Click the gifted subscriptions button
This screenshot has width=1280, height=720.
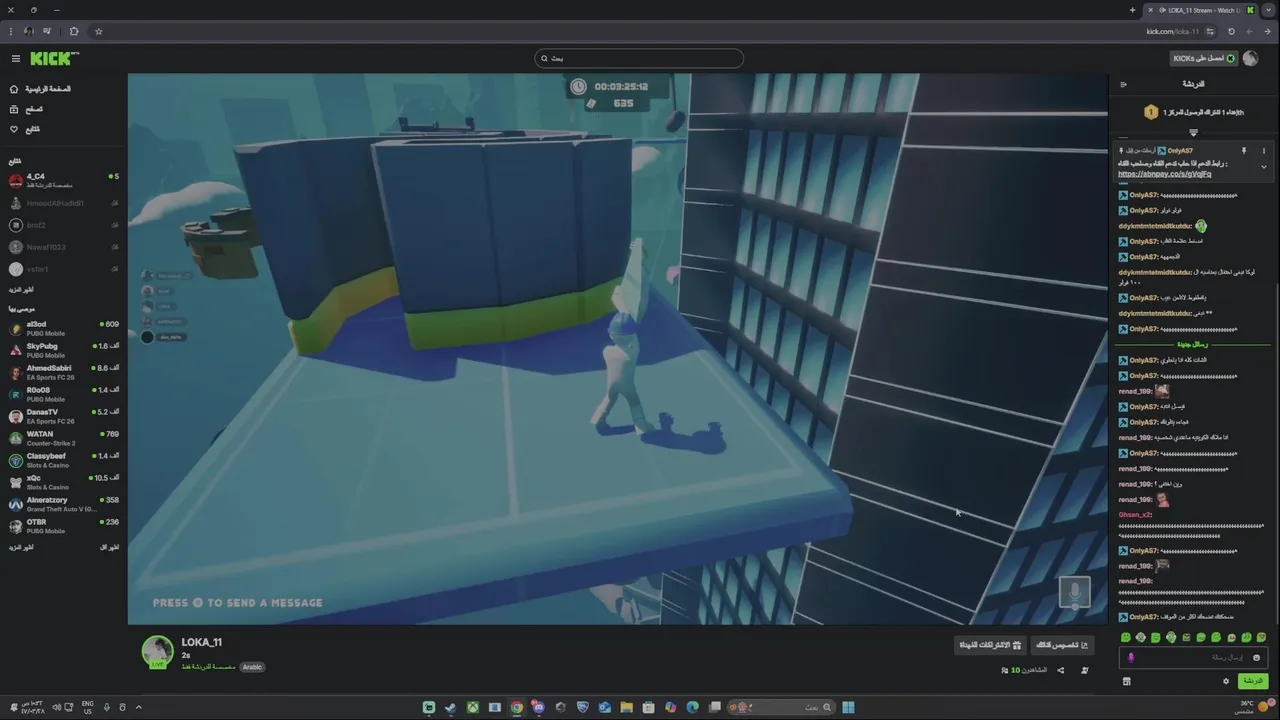(990, 645)
